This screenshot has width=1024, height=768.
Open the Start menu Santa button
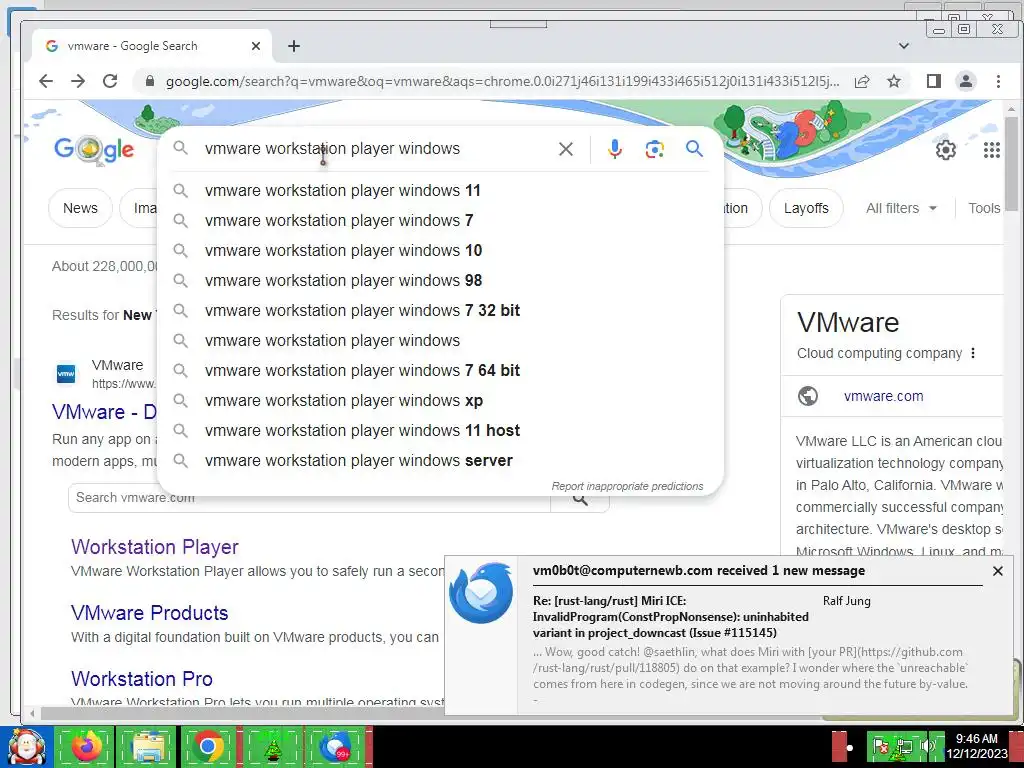coord(26,746)
